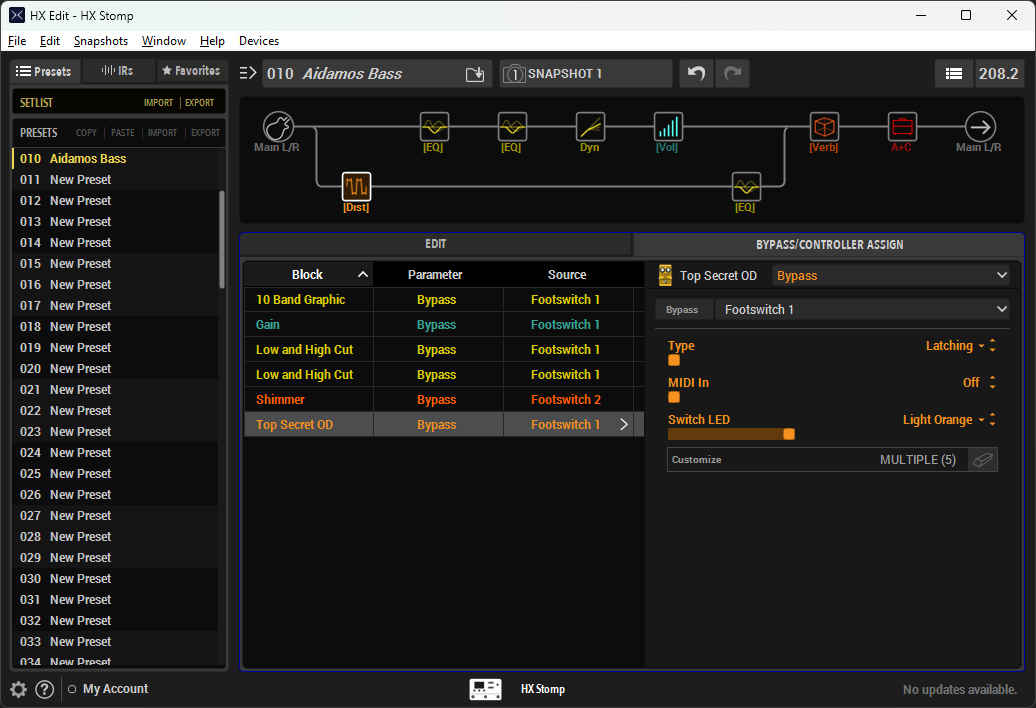Open the Help menu
The image size is (1036, 708).
pyautogui.click(x=212, y=41)
